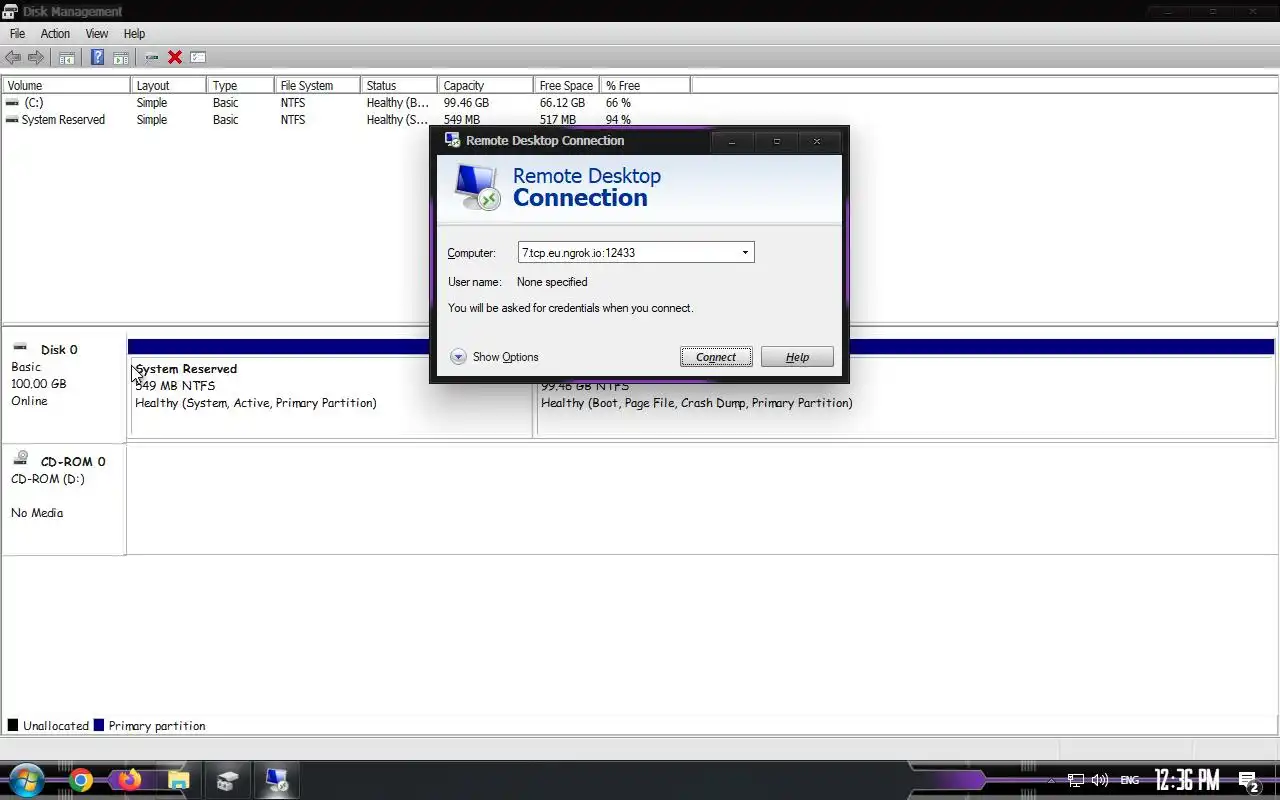The height and width of the screenshot is (800, 1280).
Task: Click the 'No Media' text under CD-ROM 0
Action: tap(37, 513)
